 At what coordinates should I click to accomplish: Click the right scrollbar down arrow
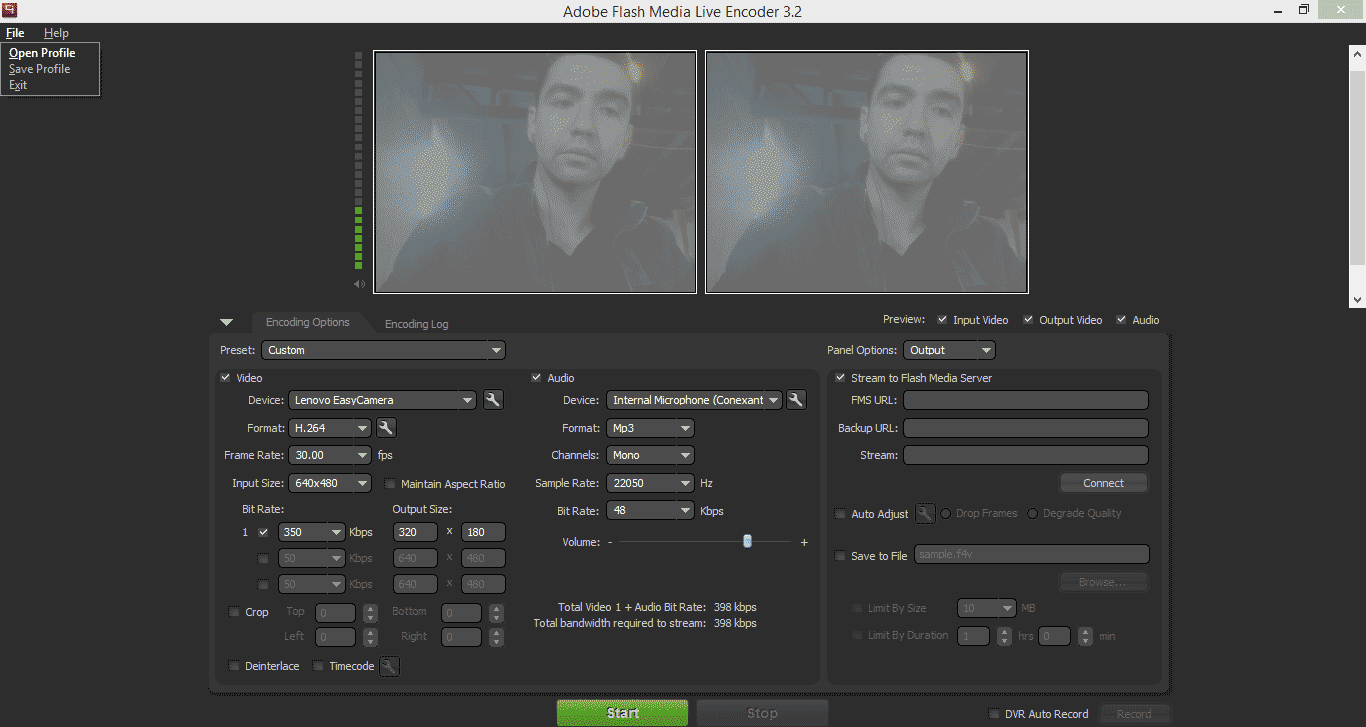point(1357,299)
